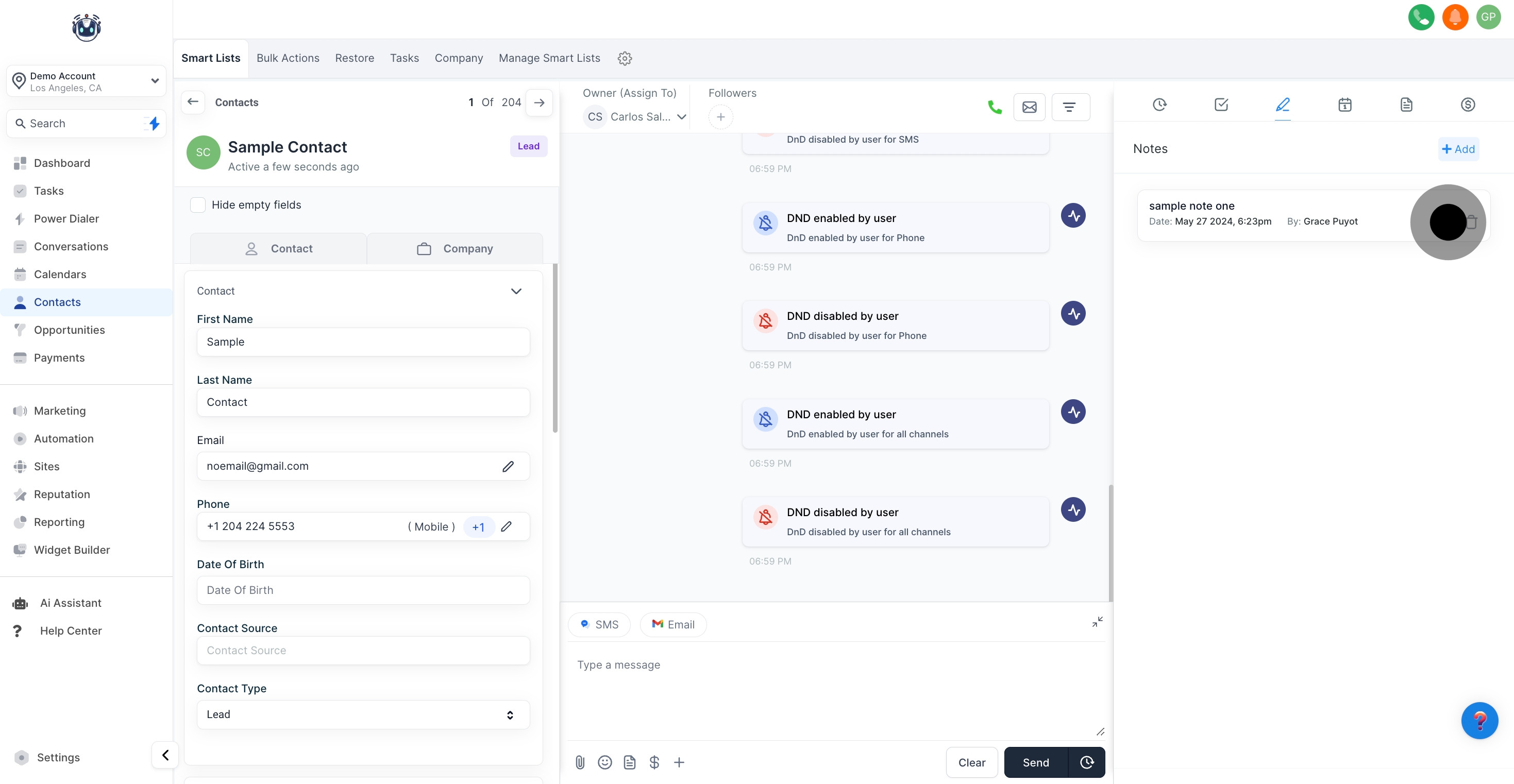This screenshot has width=1514, height=784.
Task: Click the Add note button
Action: 1458,149
